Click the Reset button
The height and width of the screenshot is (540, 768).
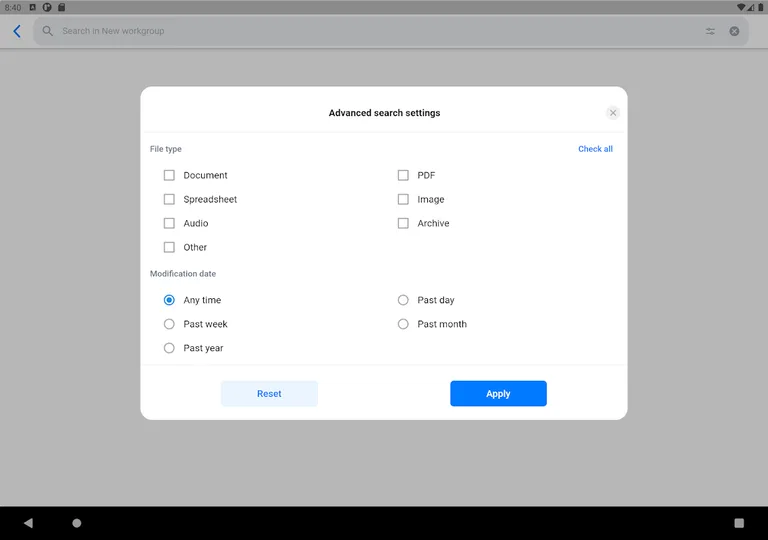point(269,393)
